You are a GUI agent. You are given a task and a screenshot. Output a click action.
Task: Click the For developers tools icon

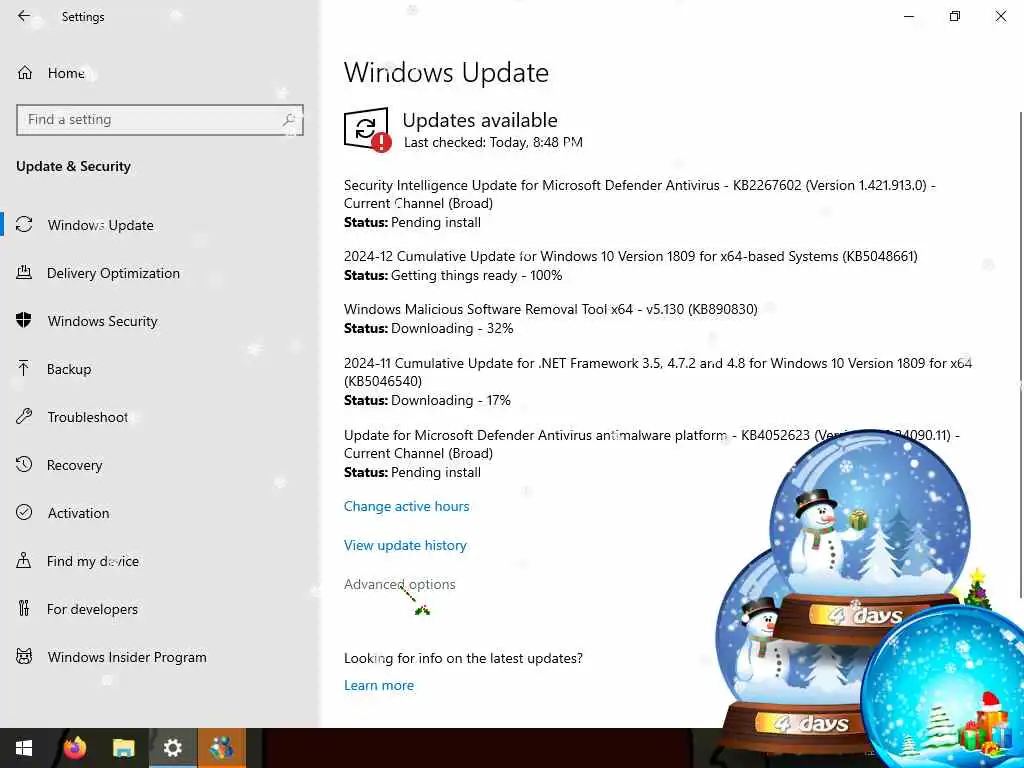tap(24, 608)
